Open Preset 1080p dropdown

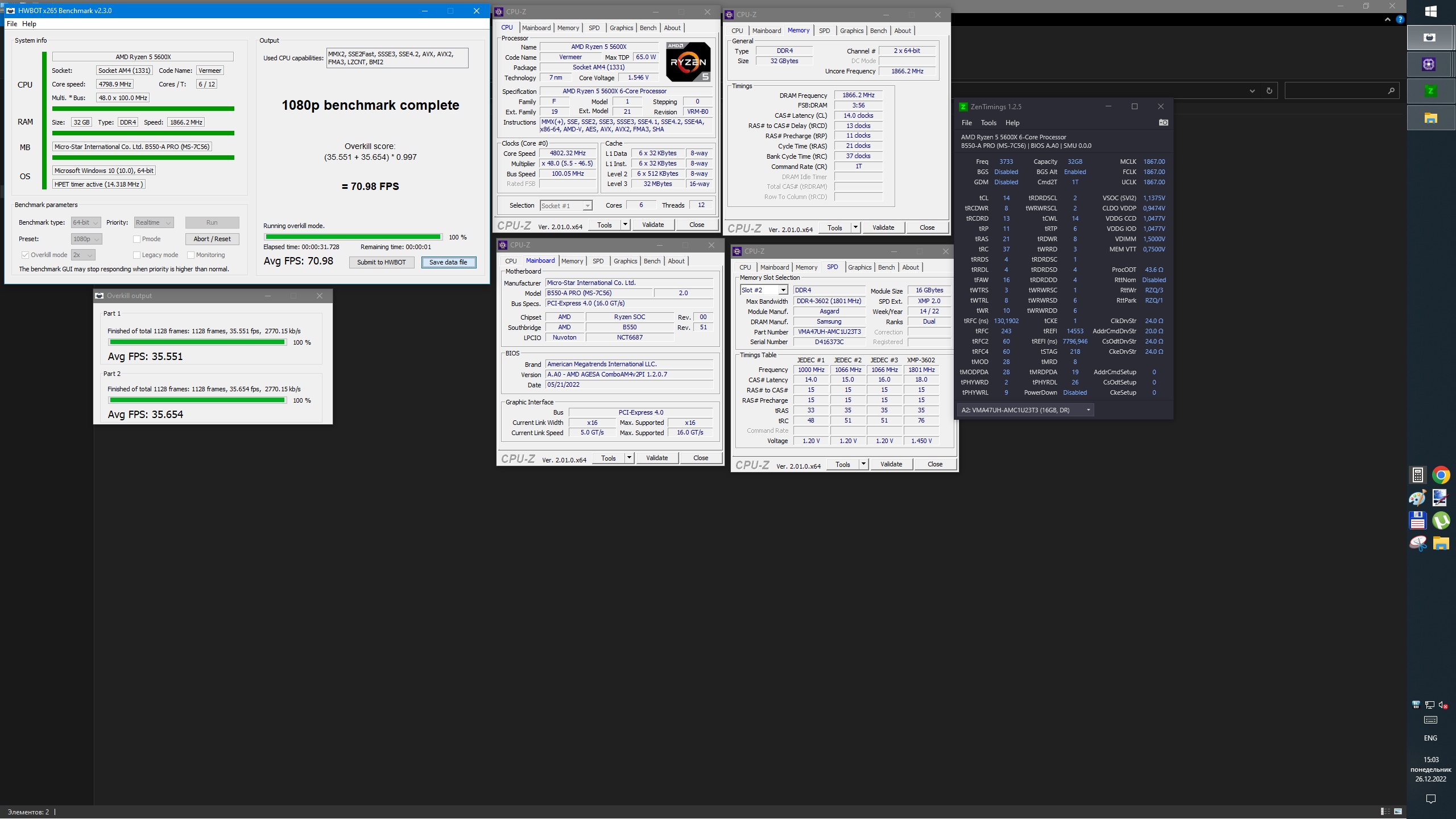tap(86, 239)
